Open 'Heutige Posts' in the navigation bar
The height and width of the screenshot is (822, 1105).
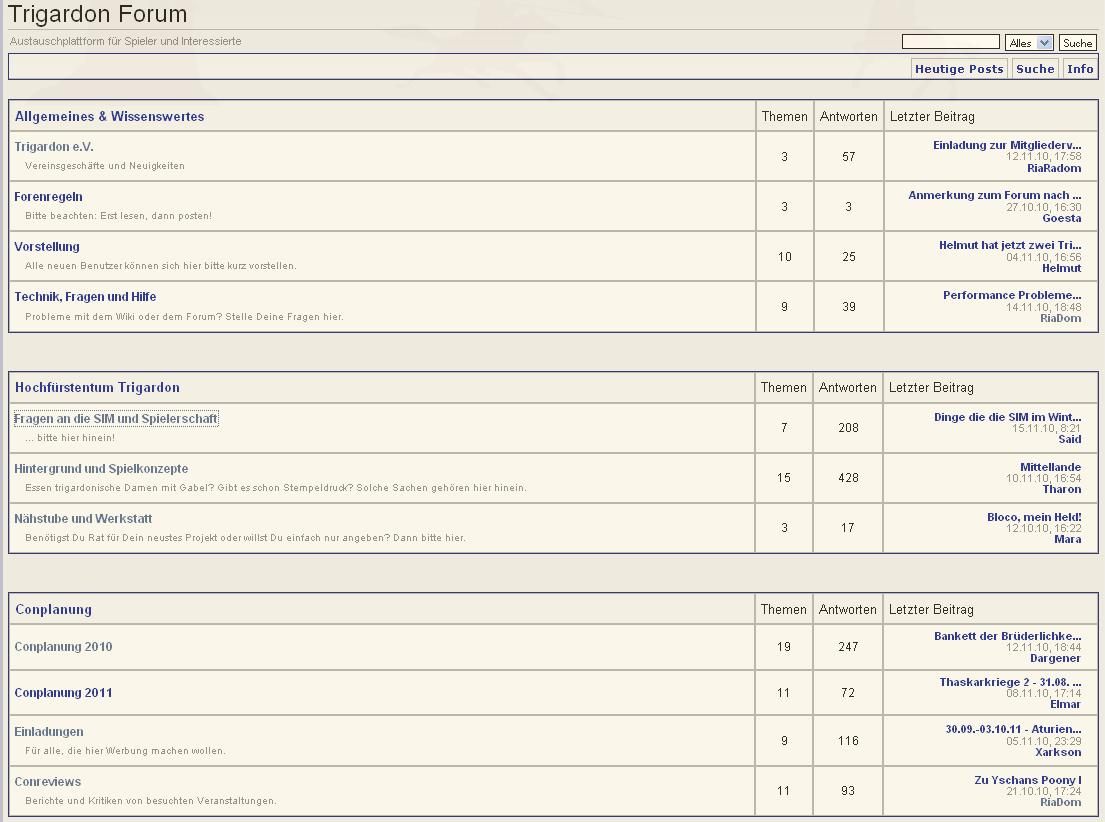(x=958, y=69)
